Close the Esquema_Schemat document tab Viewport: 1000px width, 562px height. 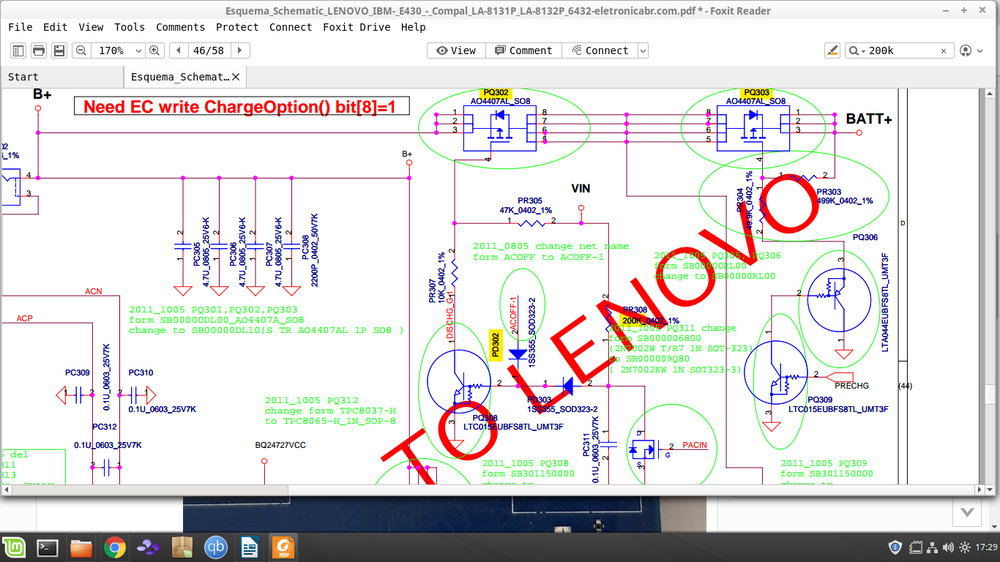point(236,77)
